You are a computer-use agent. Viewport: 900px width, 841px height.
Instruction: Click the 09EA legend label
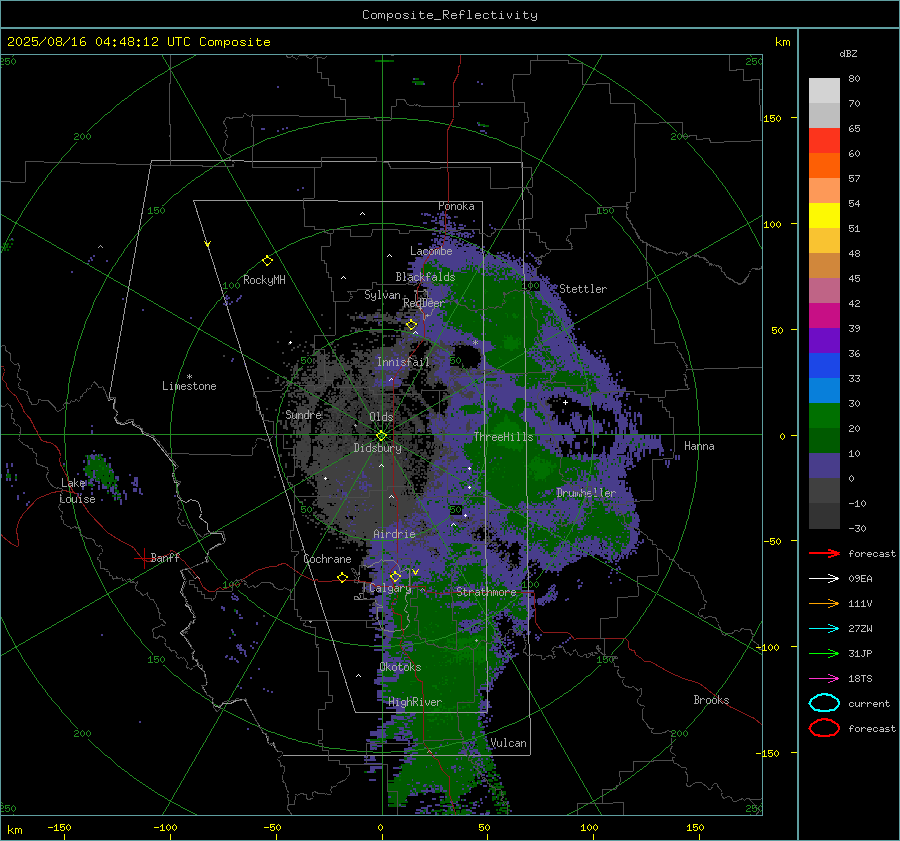[x=860, y=578]
